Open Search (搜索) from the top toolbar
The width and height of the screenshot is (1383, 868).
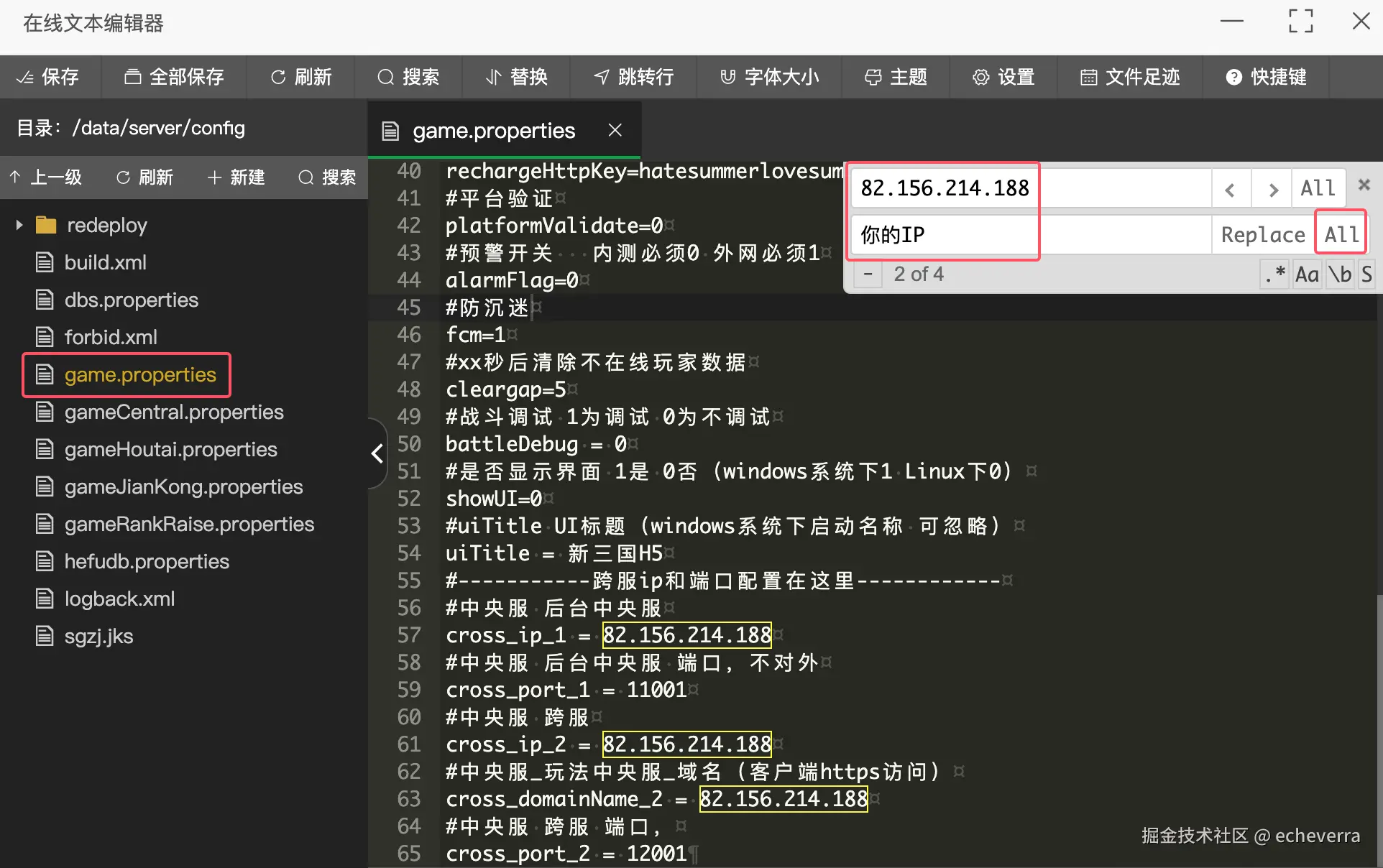click(x=408, y=77)
